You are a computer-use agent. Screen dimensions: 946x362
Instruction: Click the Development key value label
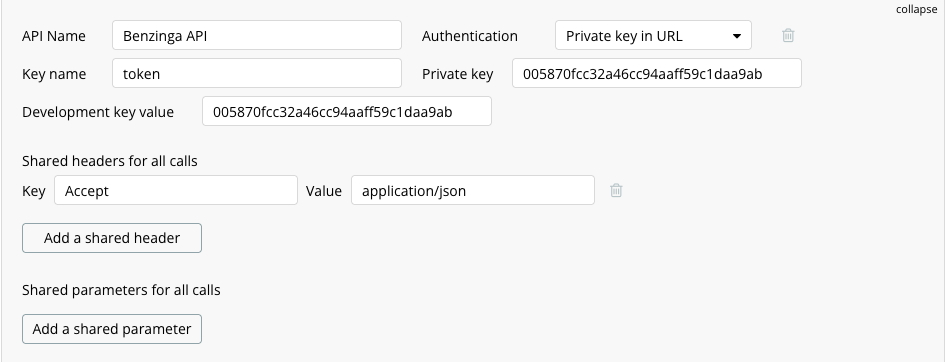[x=98, y=112]
